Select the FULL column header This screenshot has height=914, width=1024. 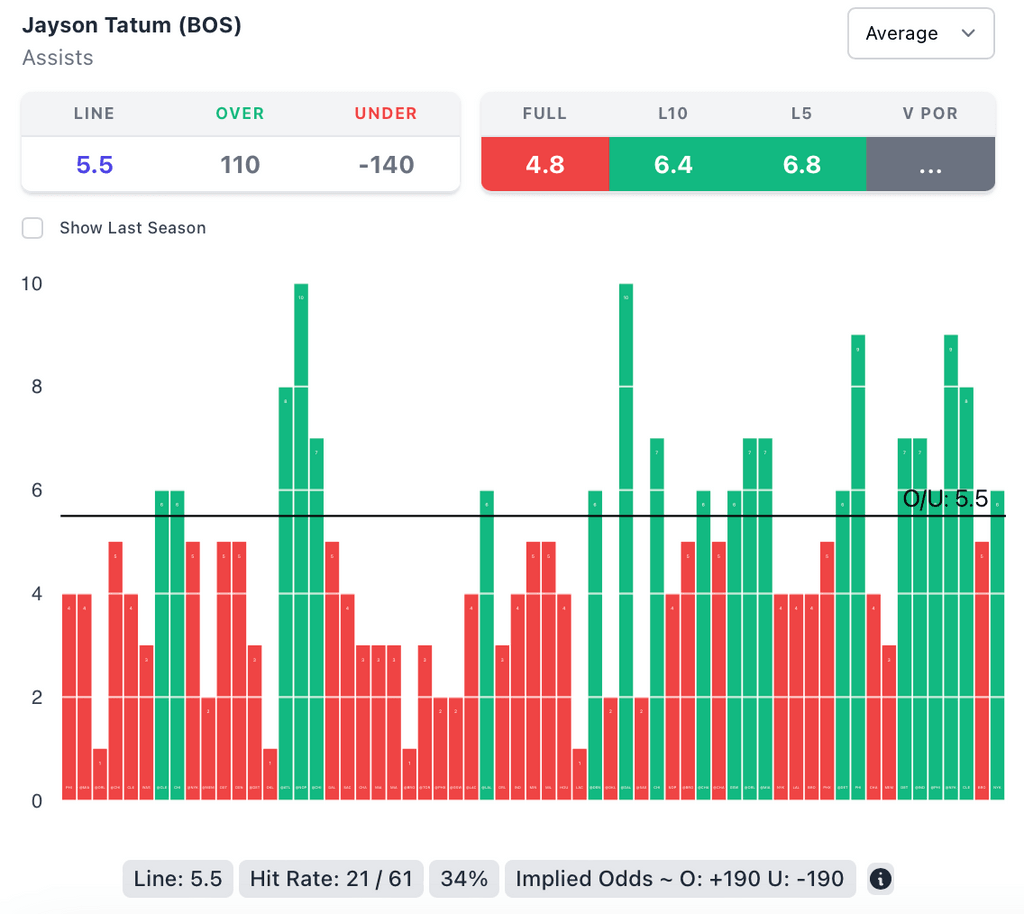point(545,113)
